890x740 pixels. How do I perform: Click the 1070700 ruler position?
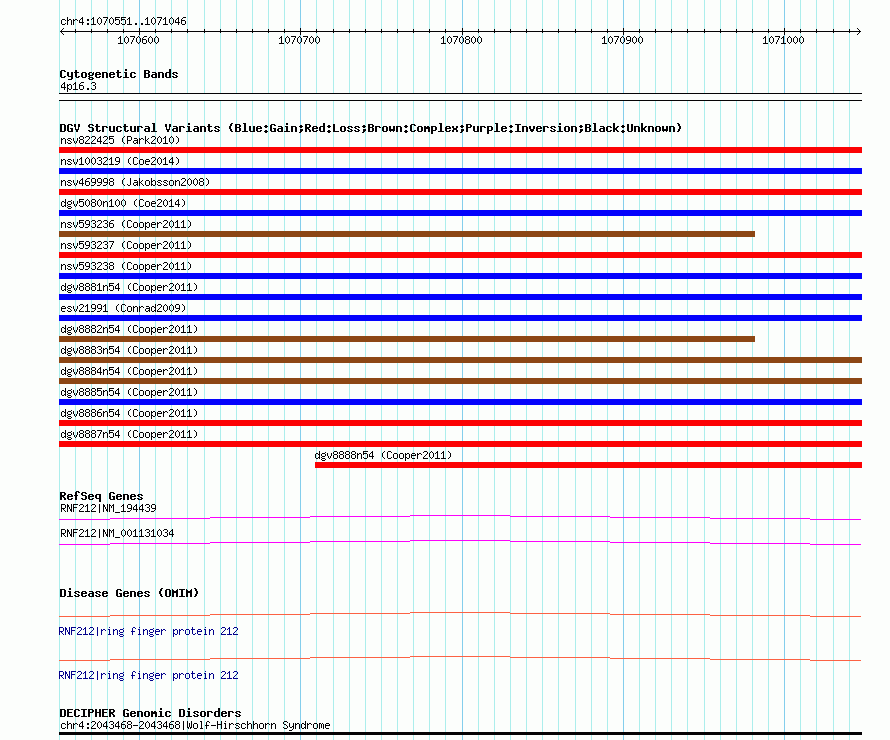coord(299,40)
